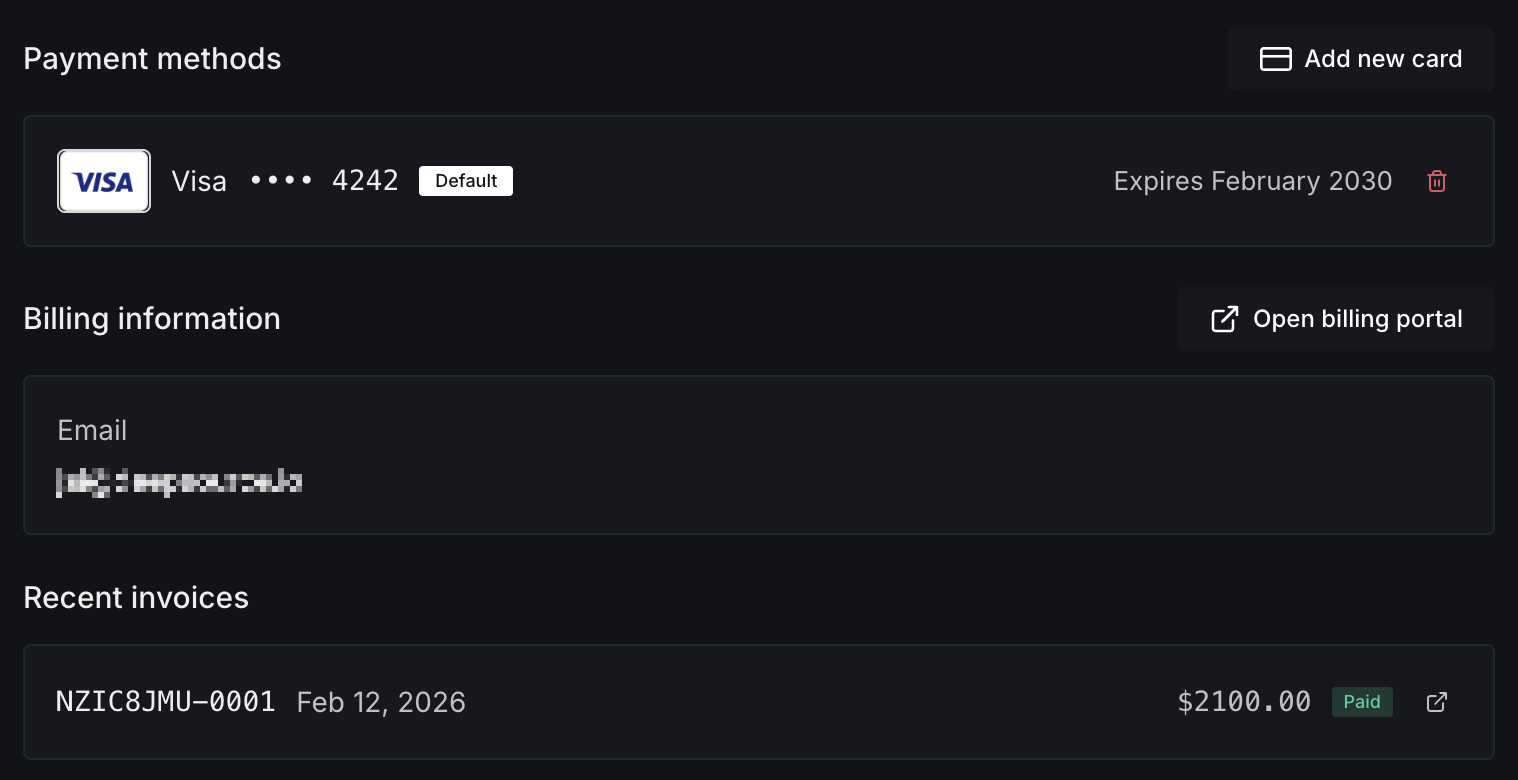Image resolution: width=1518 pixels, height=780 pixels.
Task: Click the Visa card logo
Action: pos(104,181)
